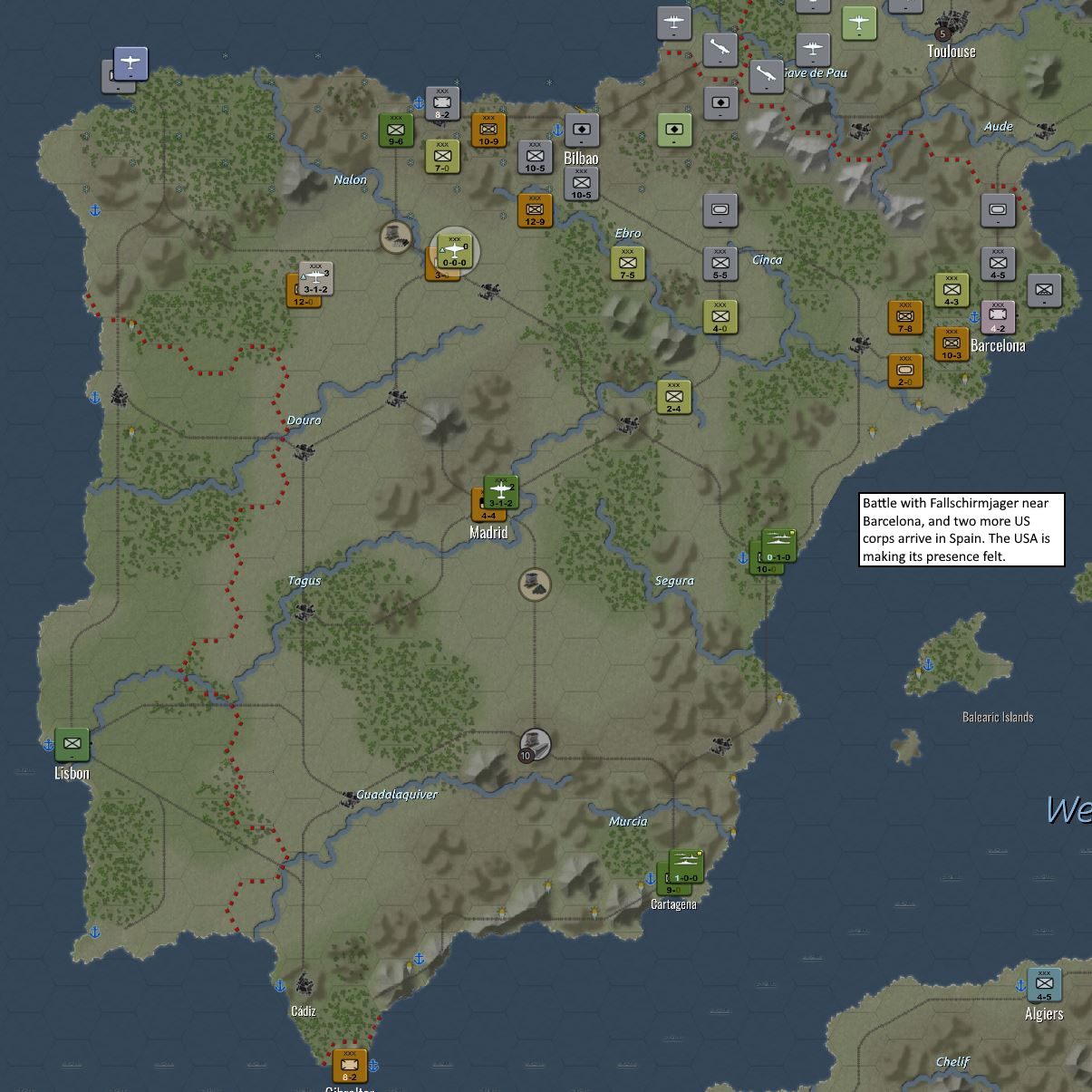Image resolution: width=1092 pixels, height=1092 pixels.
Task: Select the green 3-1-2 air unit at Madrid
Action: (x=500, y=491)
